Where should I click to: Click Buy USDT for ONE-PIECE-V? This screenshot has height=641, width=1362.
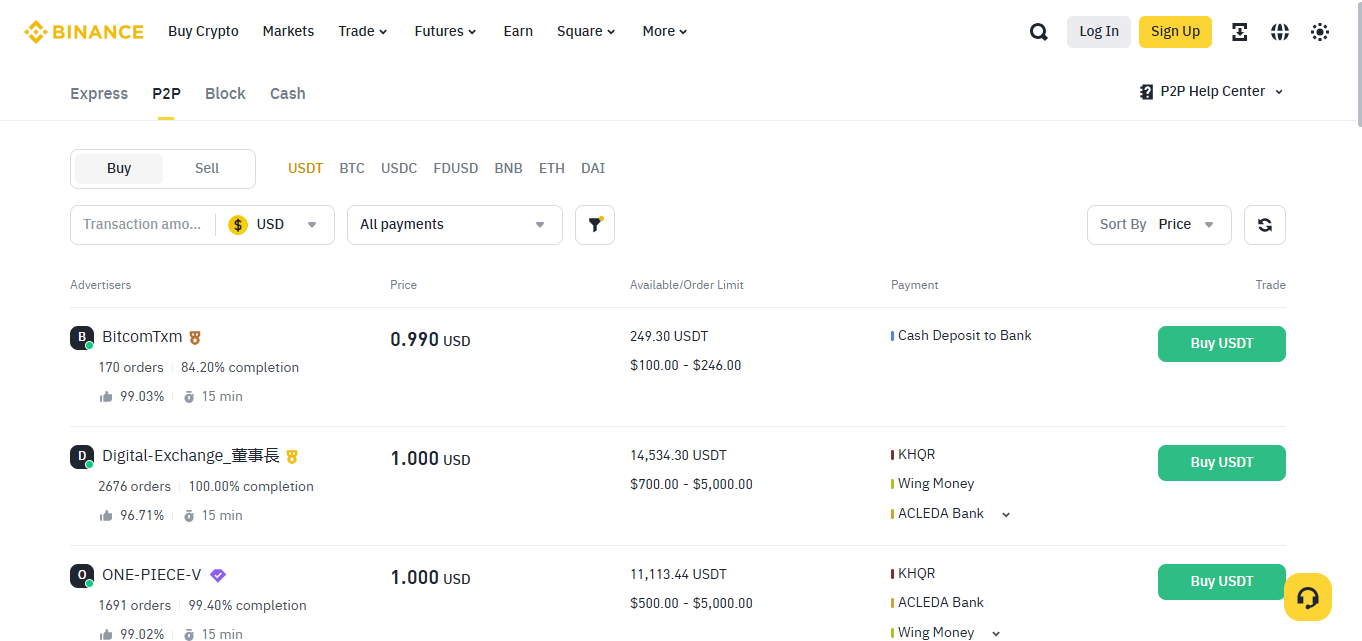(1222, 582)
